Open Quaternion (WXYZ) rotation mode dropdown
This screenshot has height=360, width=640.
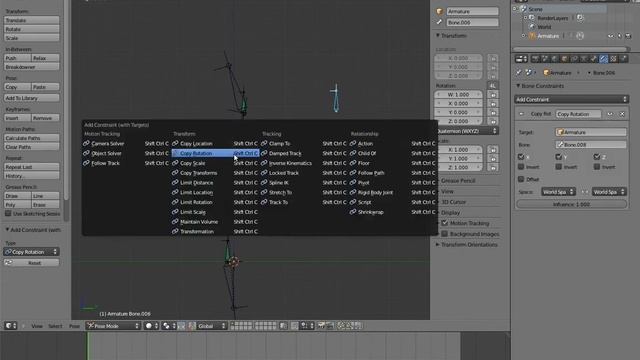(467, 131)
